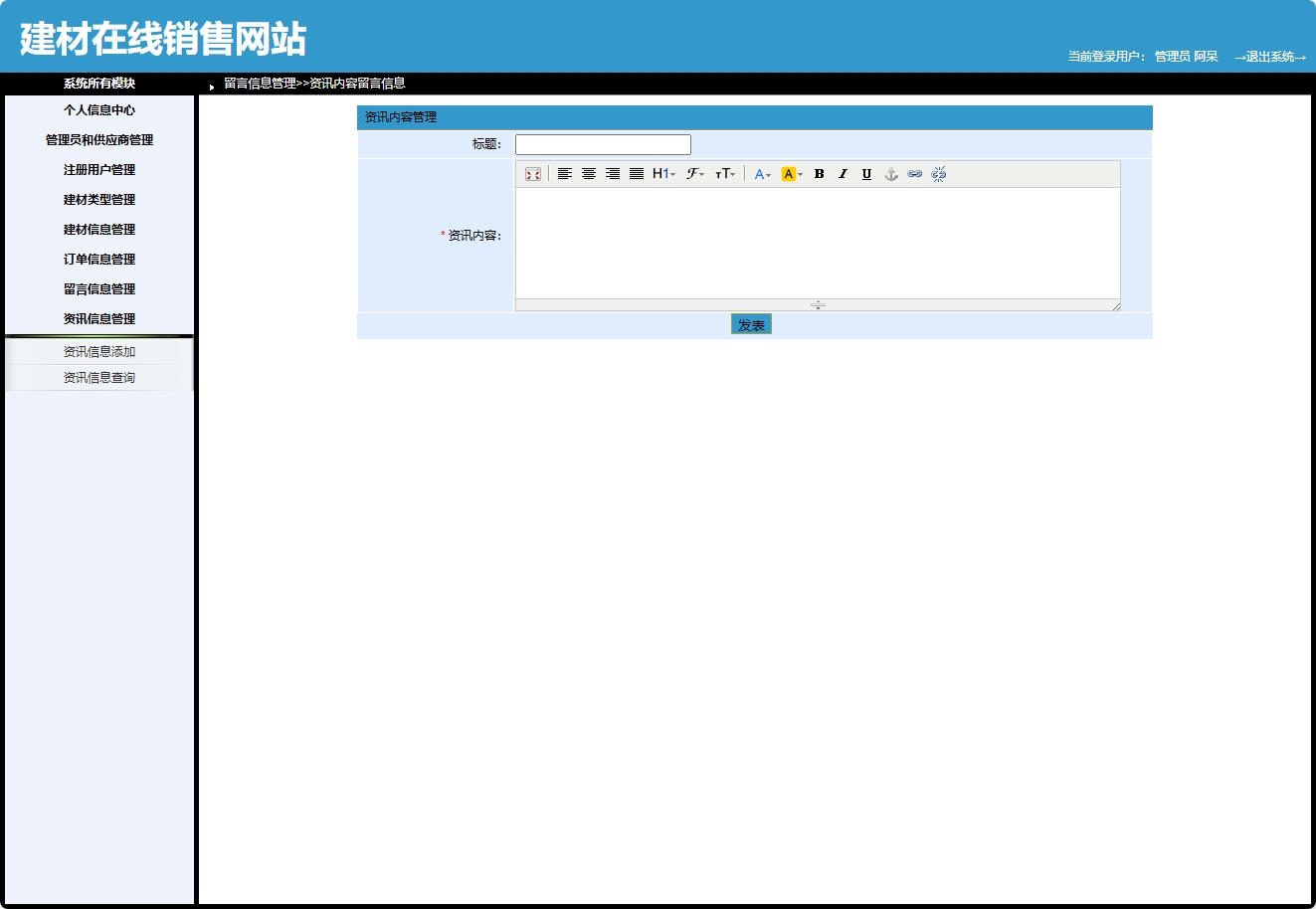The image size is (1316, 909).
Task: Click inside the 标题 input field
Action: click(602, 143)
